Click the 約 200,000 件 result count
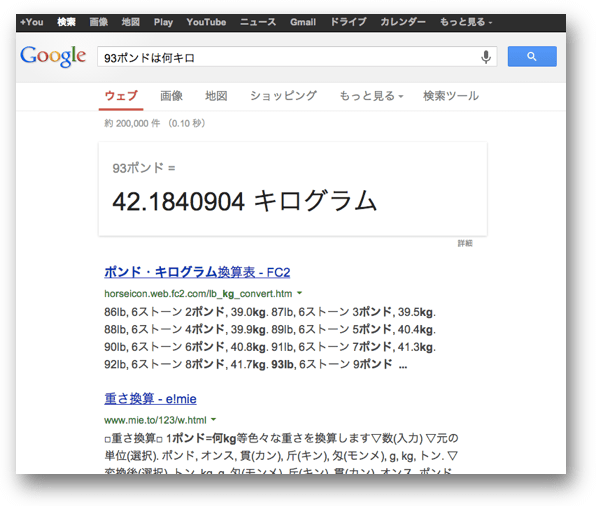Image resolution: width=596 pixels, height=506 pixels. [x=132, y=123]
